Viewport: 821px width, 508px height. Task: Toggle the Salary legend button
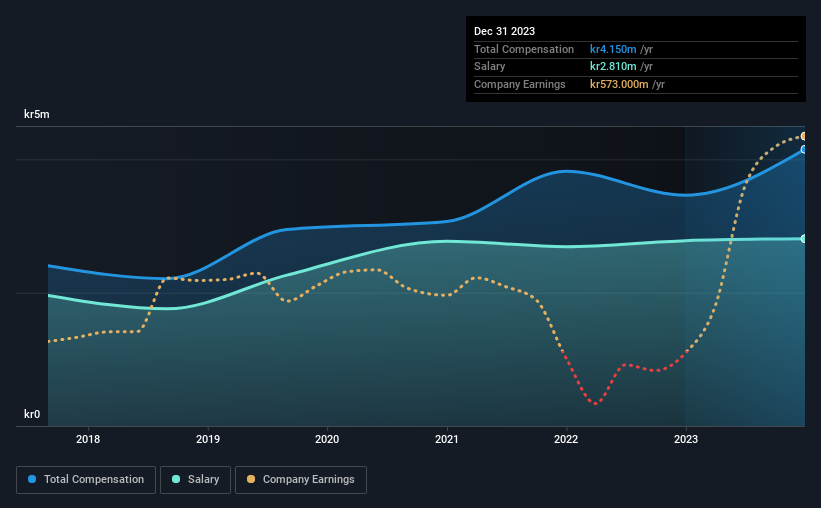point(195,480)
